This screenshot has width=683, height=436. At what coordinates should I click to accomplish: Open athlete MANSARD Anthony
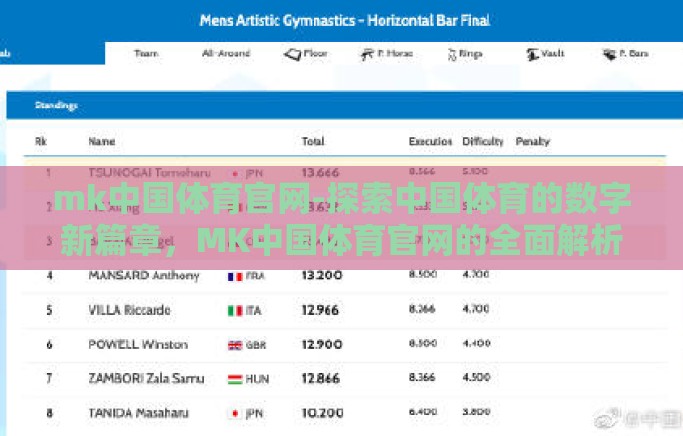(144, 276)
